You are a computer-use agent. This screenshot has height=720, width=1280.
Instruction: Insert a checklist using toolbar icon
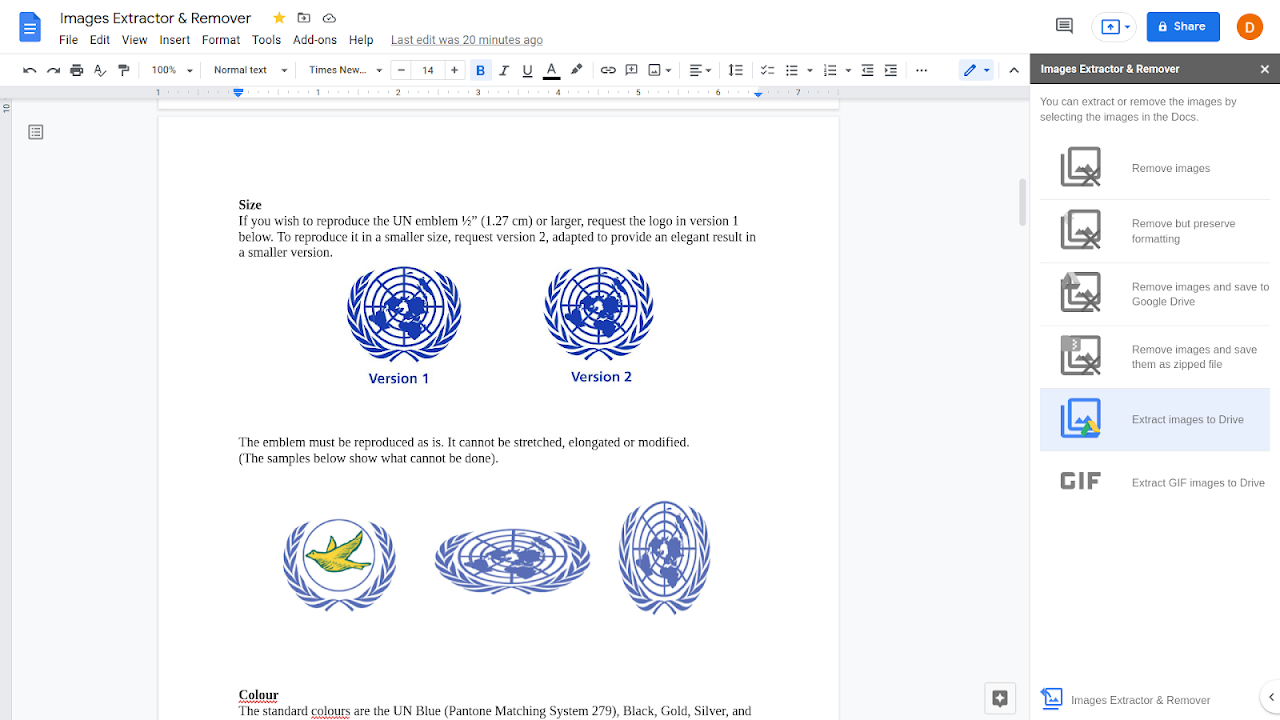(x=767, y=70)
